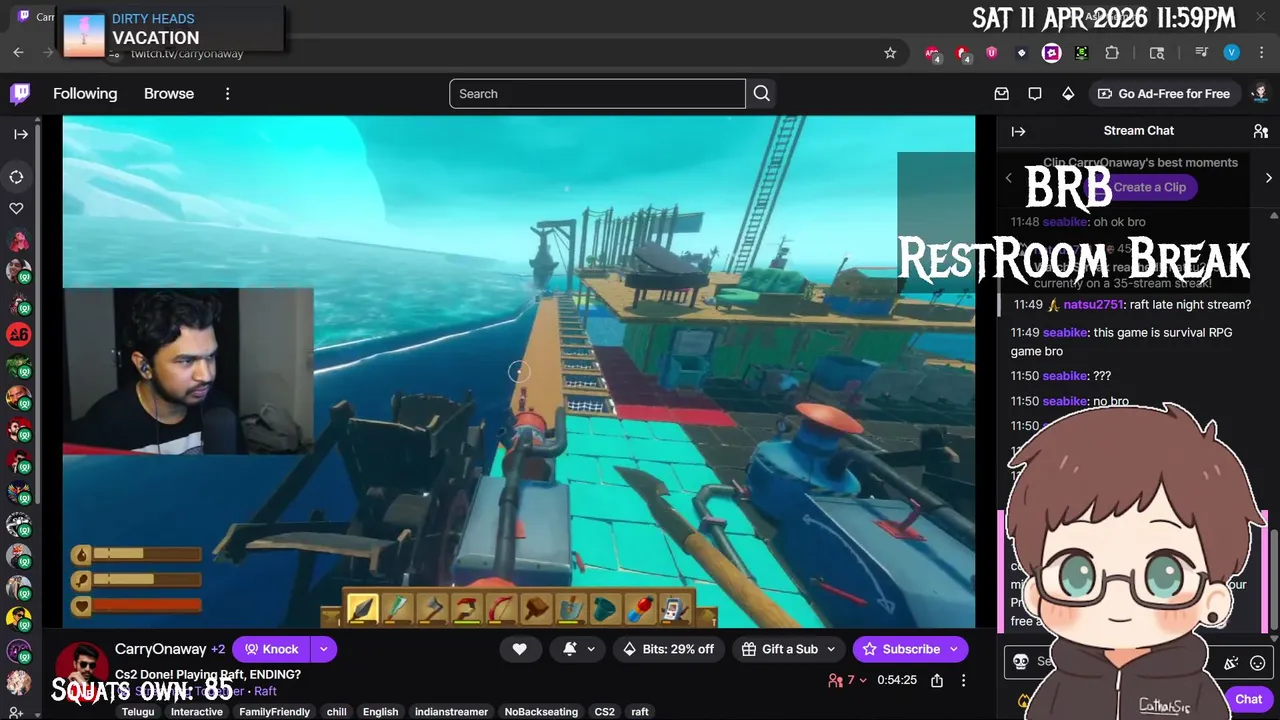Go to next chat highlight arrow
The image size is (1280, 720).
[x=1268, y=178]
